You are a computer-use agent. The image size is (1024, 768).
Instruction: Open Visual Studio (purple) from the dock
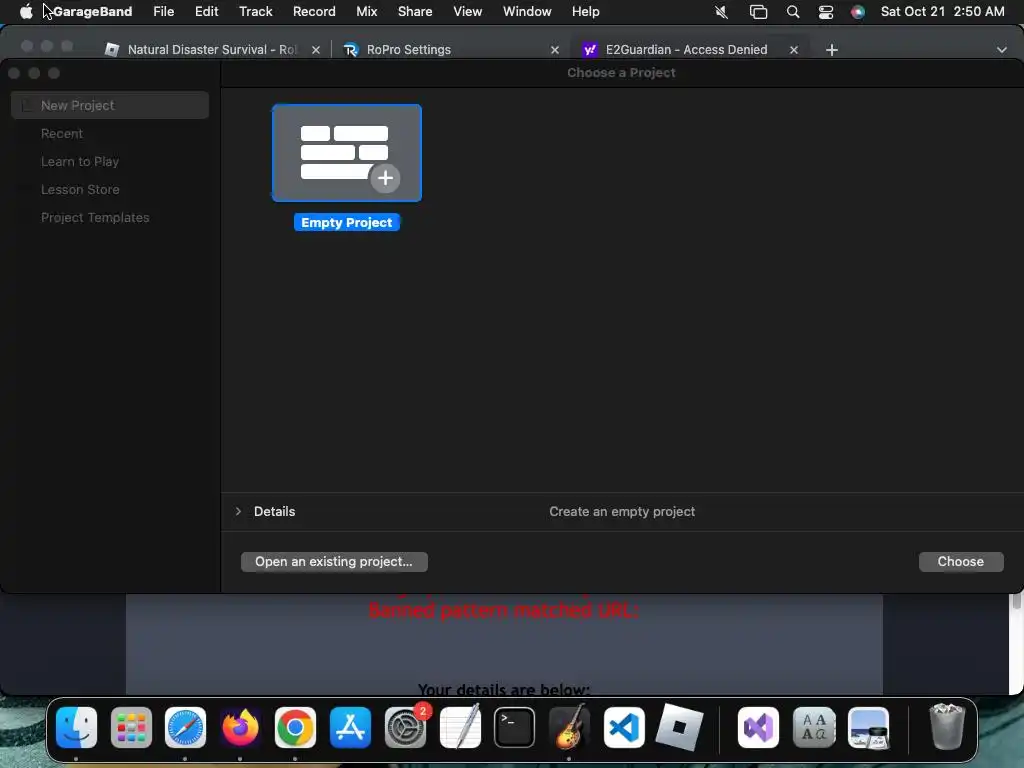coord(758,728)
